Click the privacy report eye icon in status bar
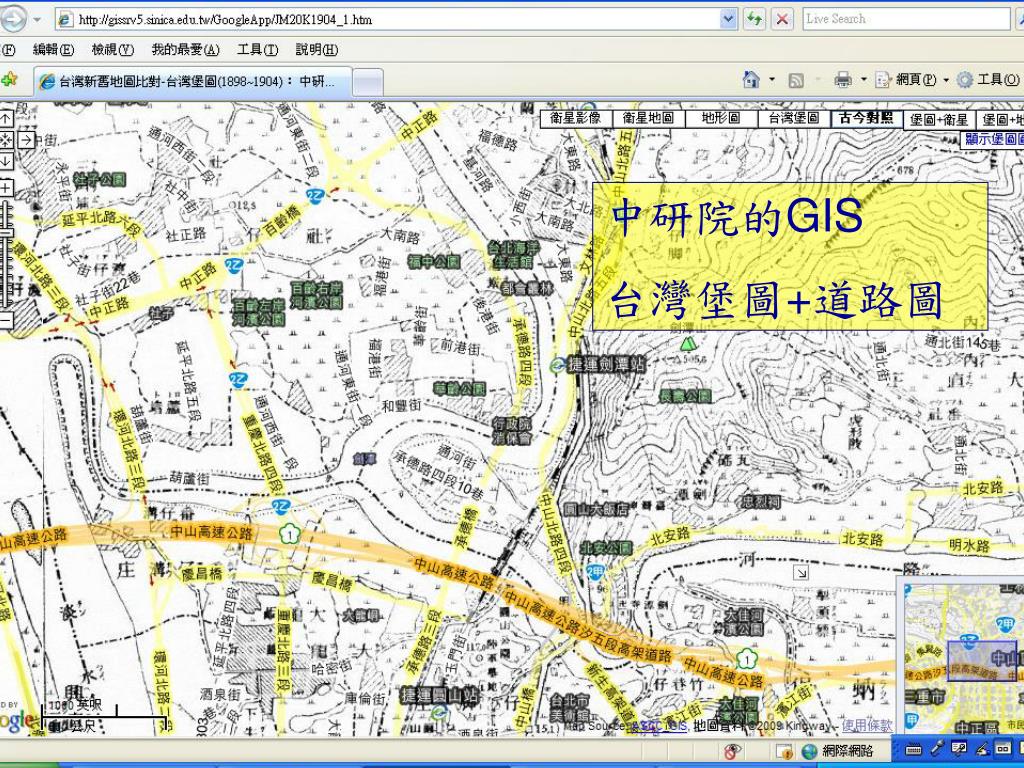Screen dimensions: 1024x768 coord(733,751)
